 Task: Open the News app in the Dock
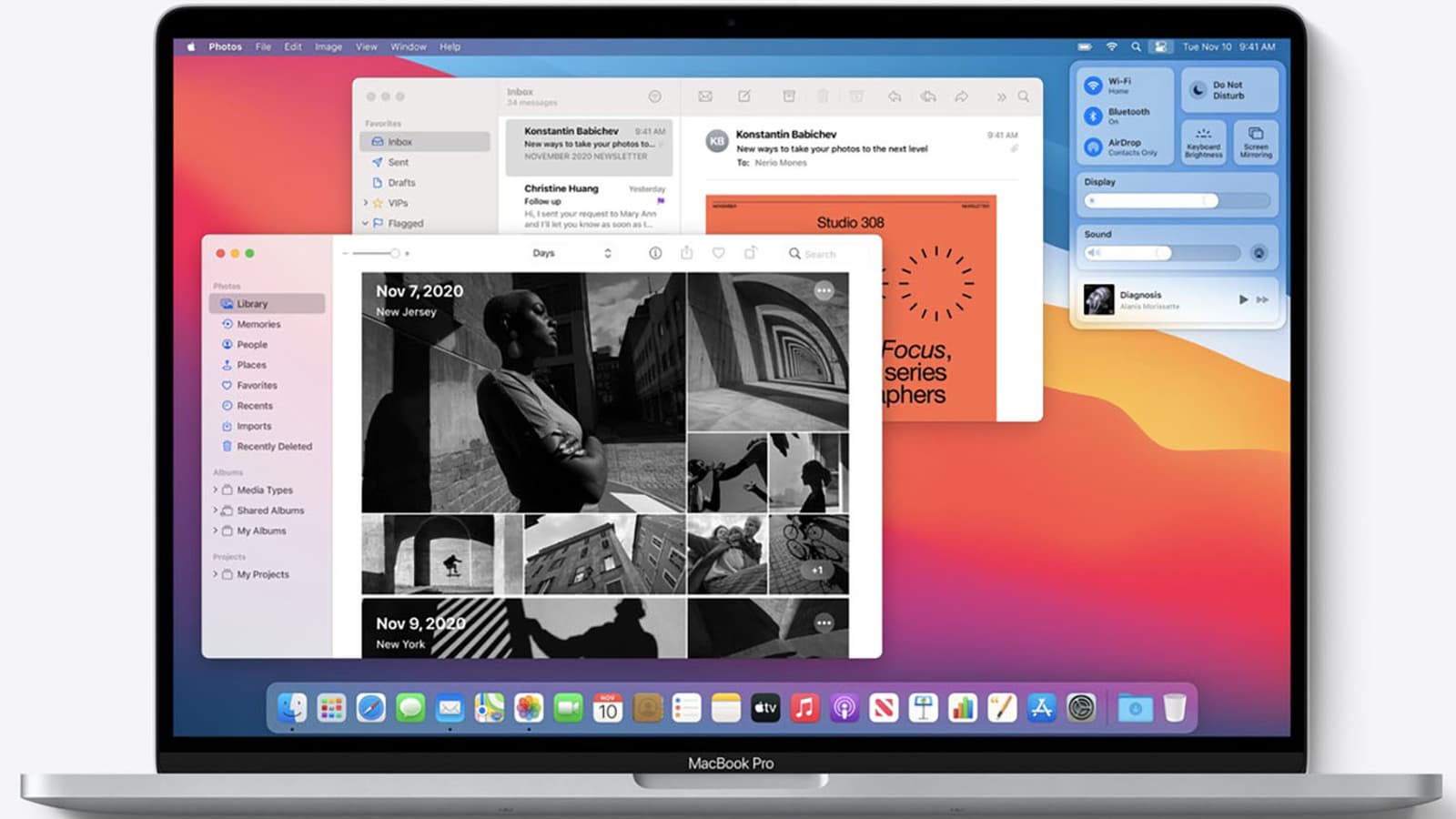pos(884,707)
